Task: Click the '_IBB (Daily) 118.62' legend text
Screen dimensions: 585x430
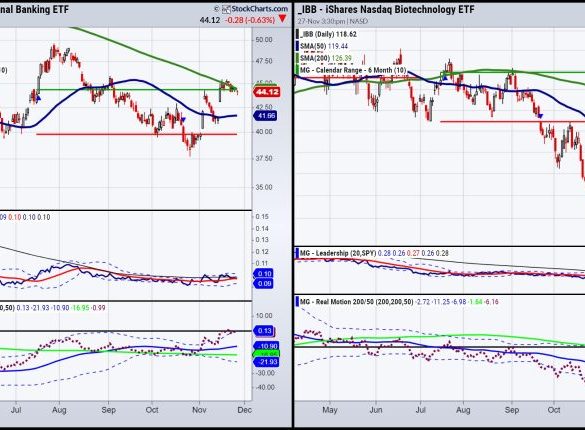Action: (328, 34)
